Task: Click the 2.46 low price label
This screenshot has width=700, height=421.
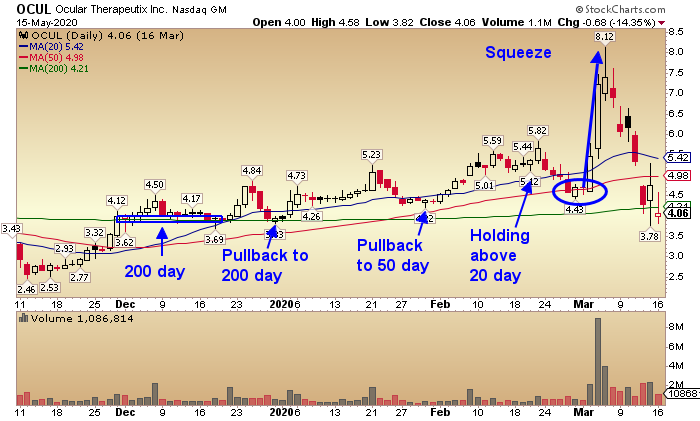Action: (x=26, y=289)
